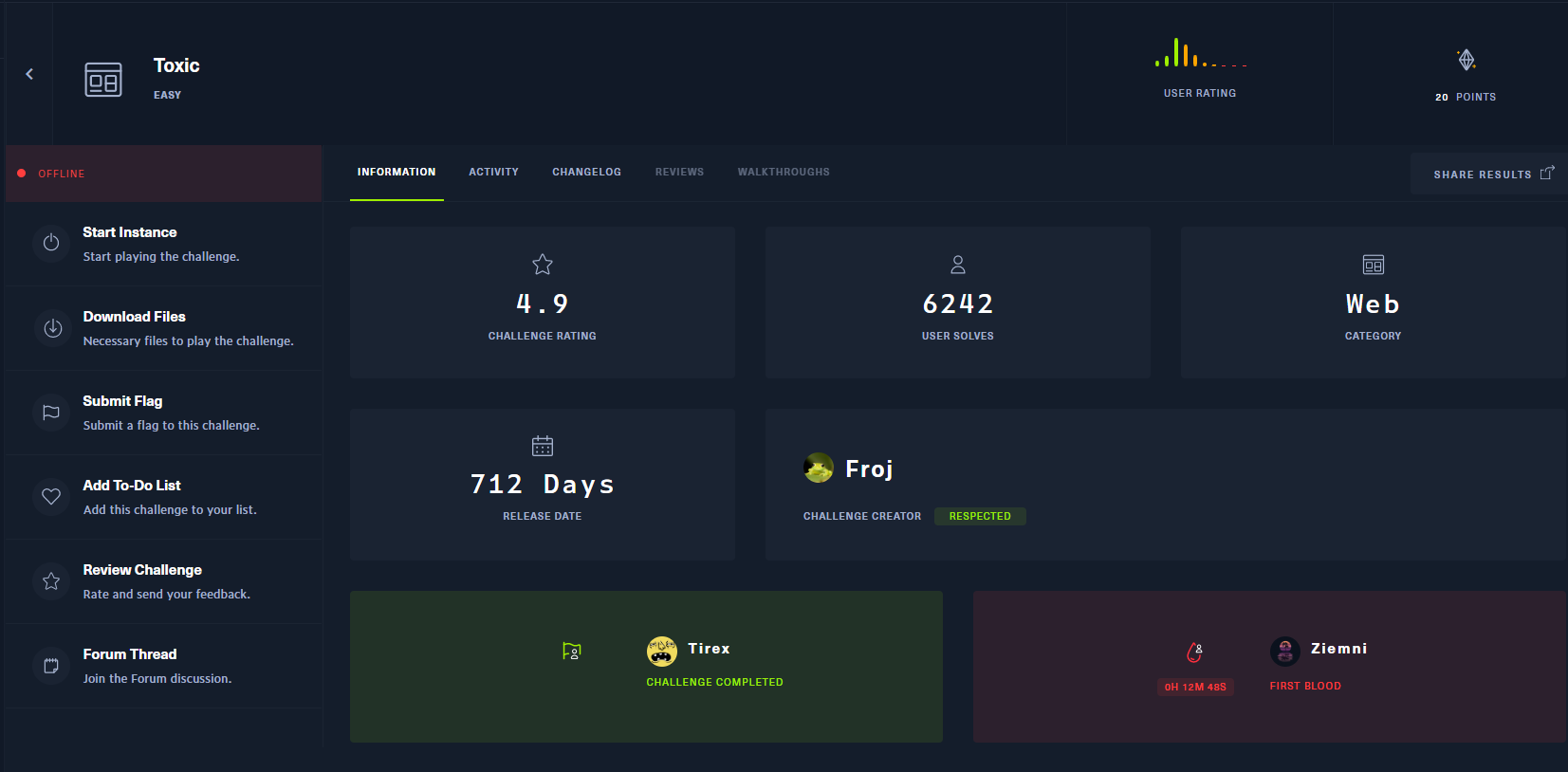Click the user icon above user solves
The height and width of the screenshot is (772, 1568).
click(x=958, y=265)
